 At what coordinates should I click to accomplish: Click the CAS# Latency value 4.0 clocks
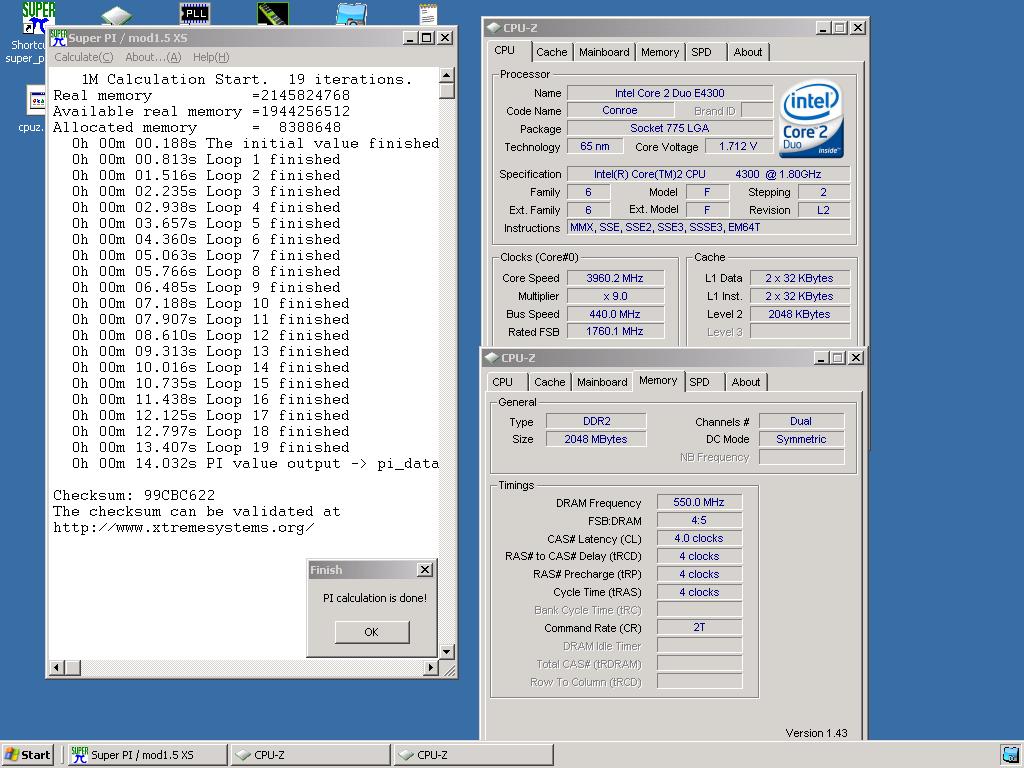tap(699, 538)
